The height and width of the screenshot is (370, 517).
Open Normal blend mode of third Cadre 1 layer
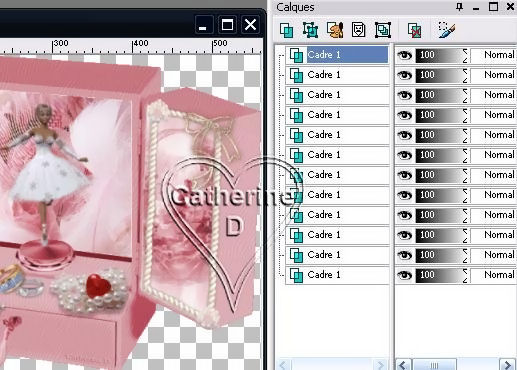point(494,95)
